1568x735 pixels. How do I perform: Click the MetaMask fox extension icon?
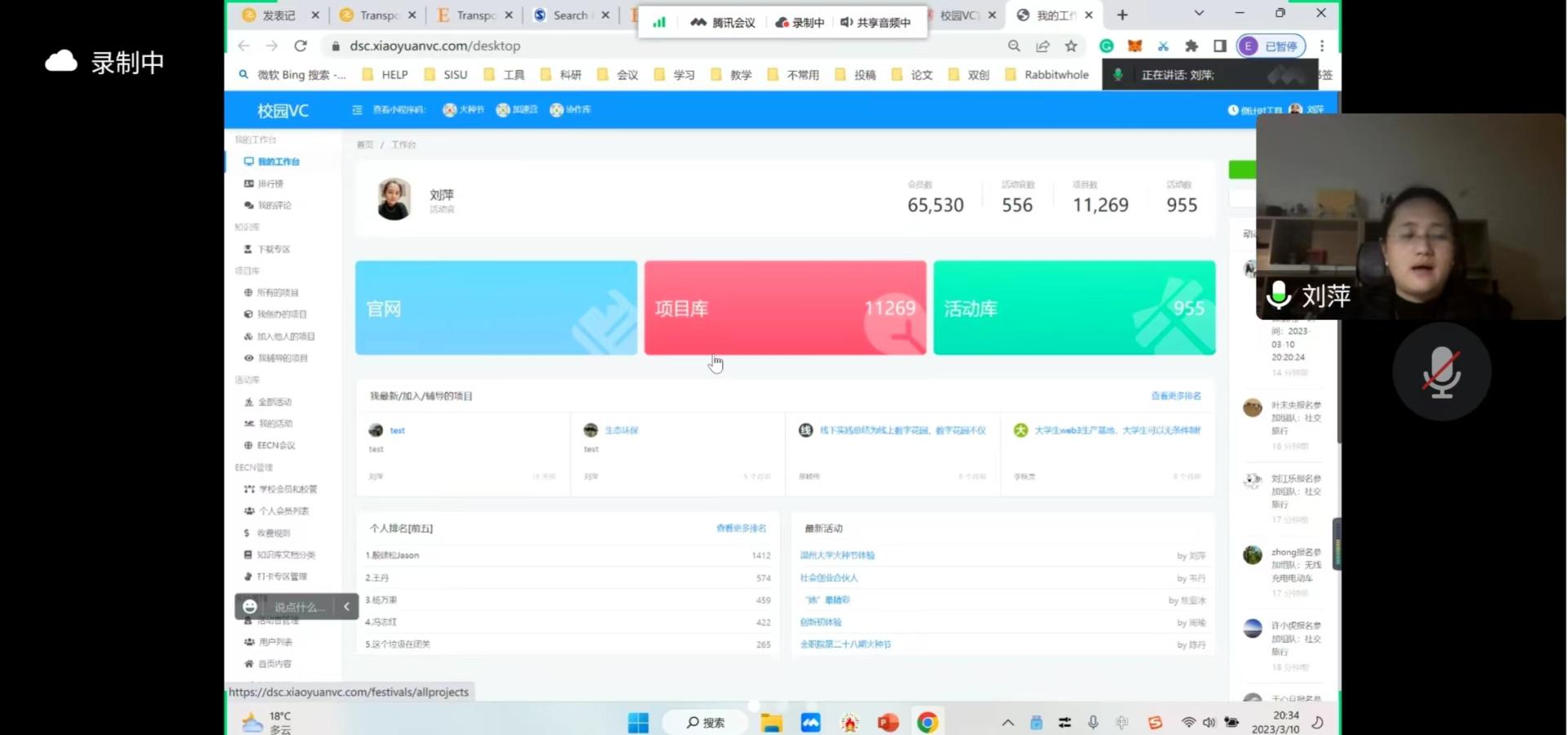click(1134, 47)
